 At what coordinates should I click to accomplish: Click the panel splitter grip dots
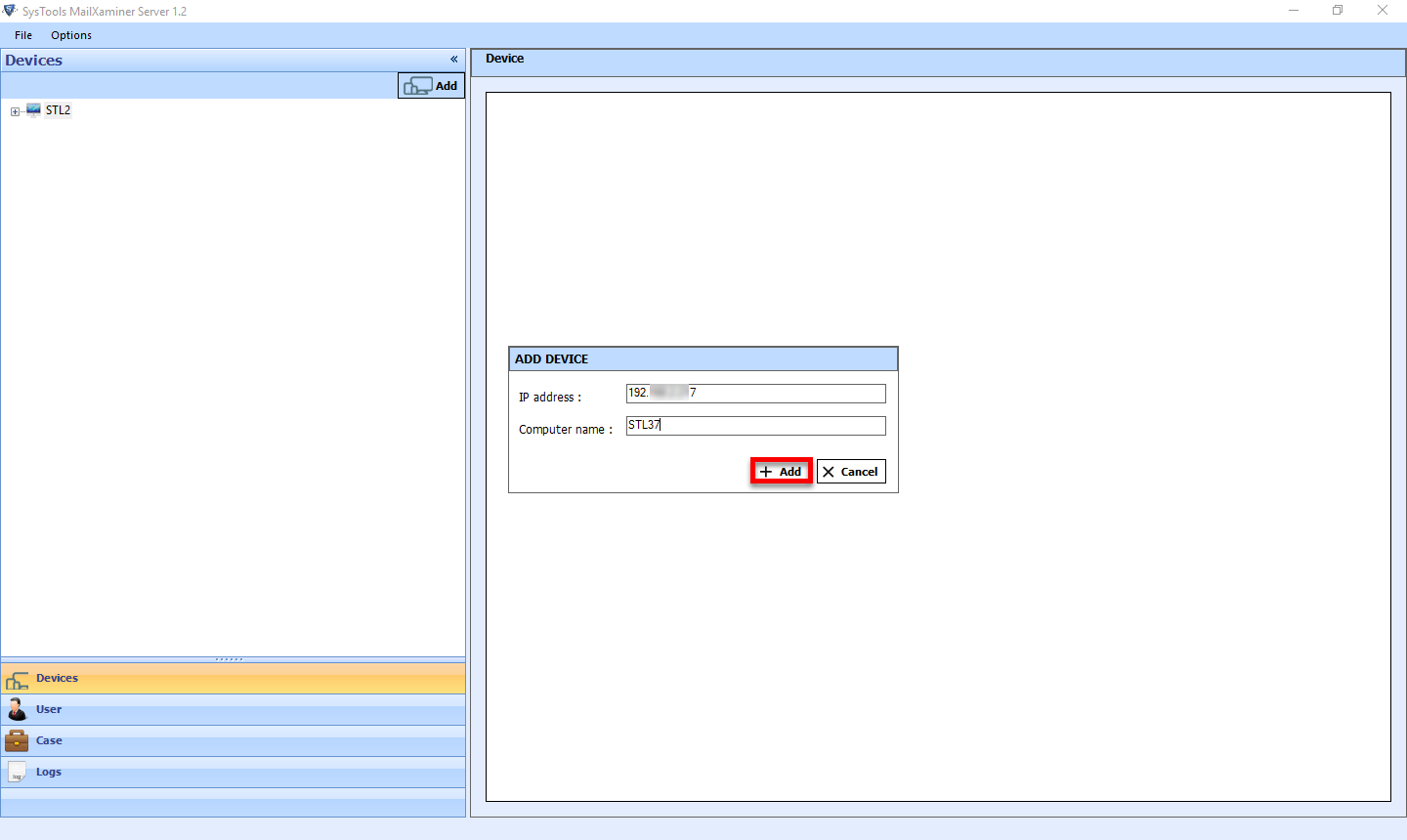click(x=230, y=659)
